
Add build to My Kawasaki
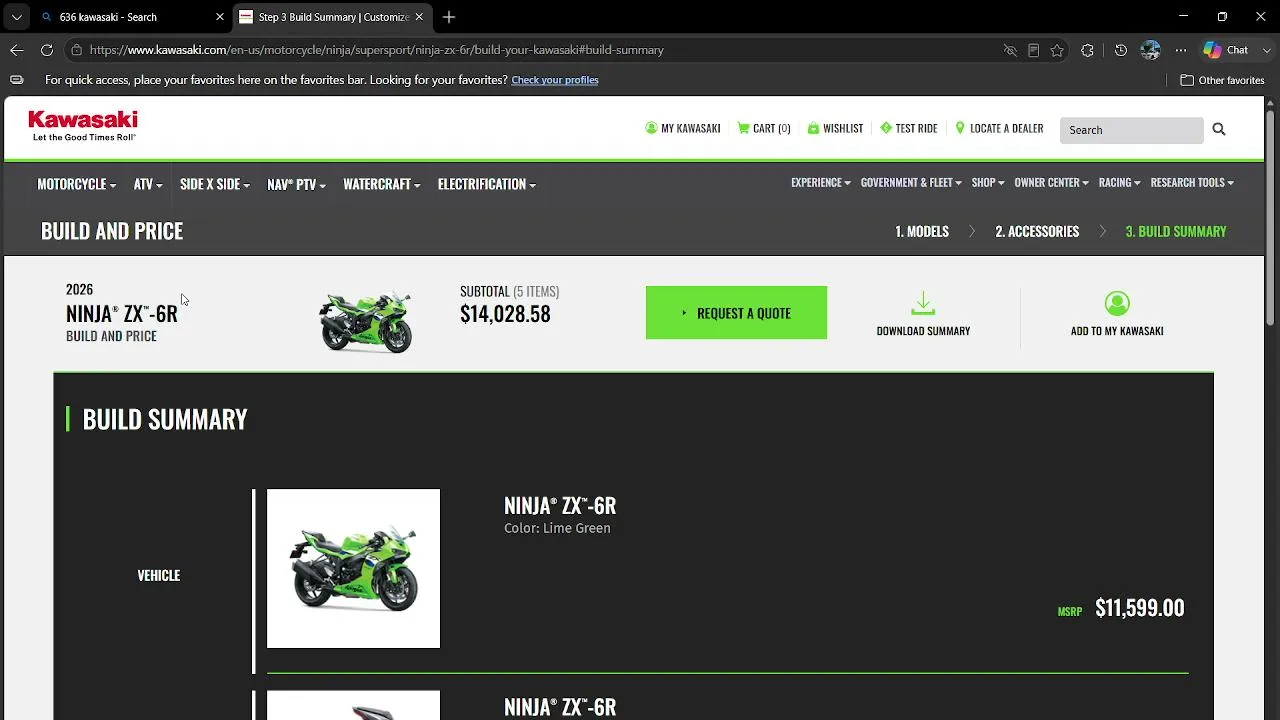1117,314
